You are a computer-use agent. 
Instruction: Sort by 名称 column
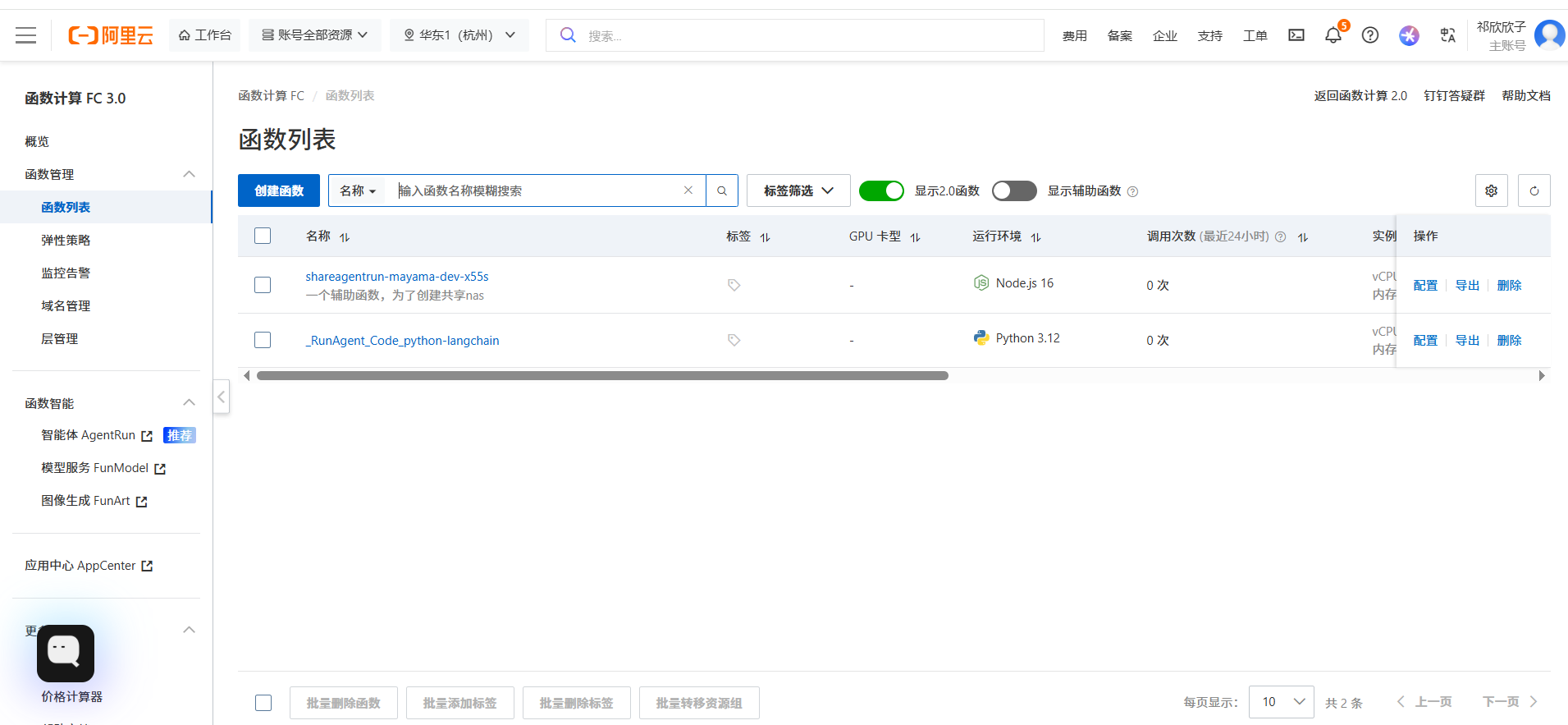(x=345, y=237)
